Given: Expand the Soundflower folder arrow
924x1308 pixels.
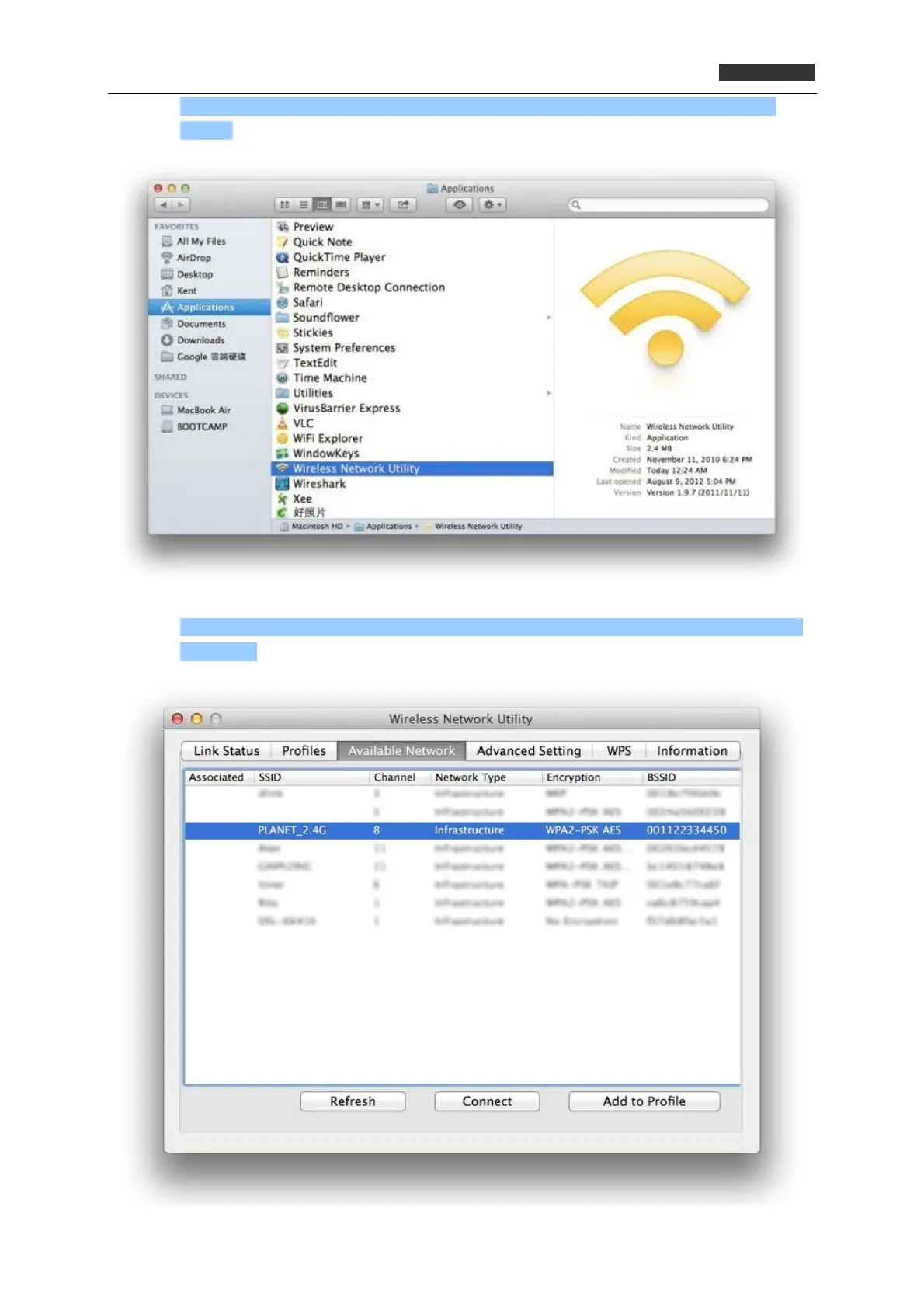Looking at the screenshot, I should (x=549, y=318).
